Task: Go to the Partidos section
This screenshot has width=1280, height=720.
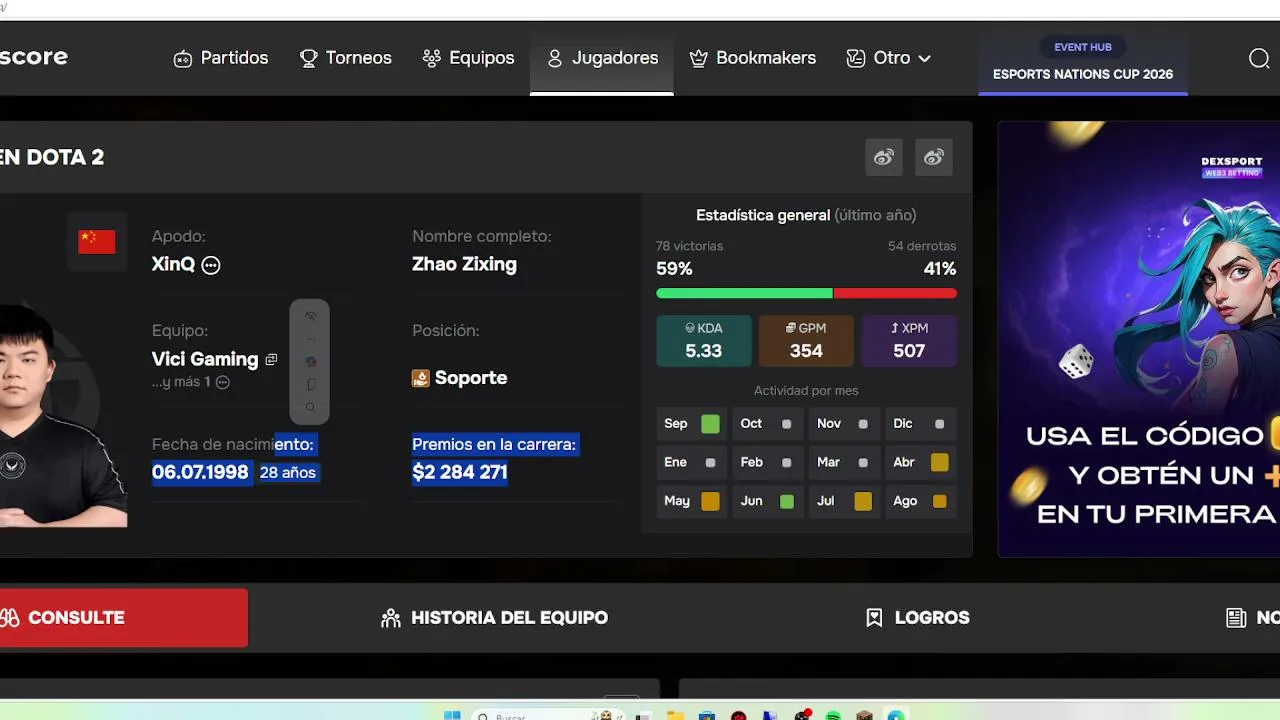Action: [x=221, y=58]
